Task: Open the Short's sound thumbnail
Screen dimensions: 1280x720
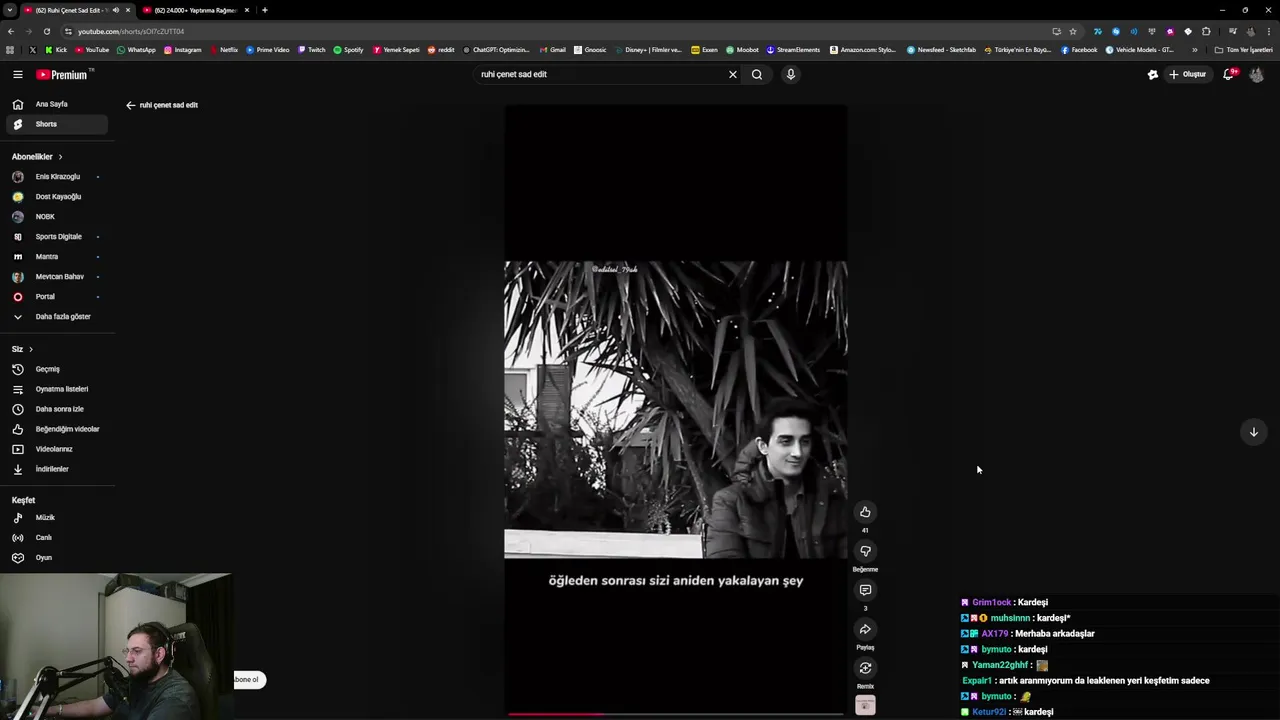Action: click(865, 705)
